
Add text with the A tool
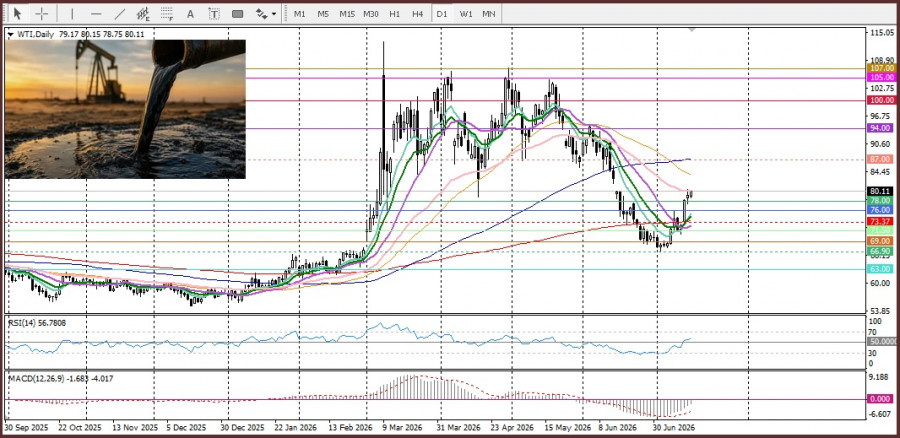[191, 13]
